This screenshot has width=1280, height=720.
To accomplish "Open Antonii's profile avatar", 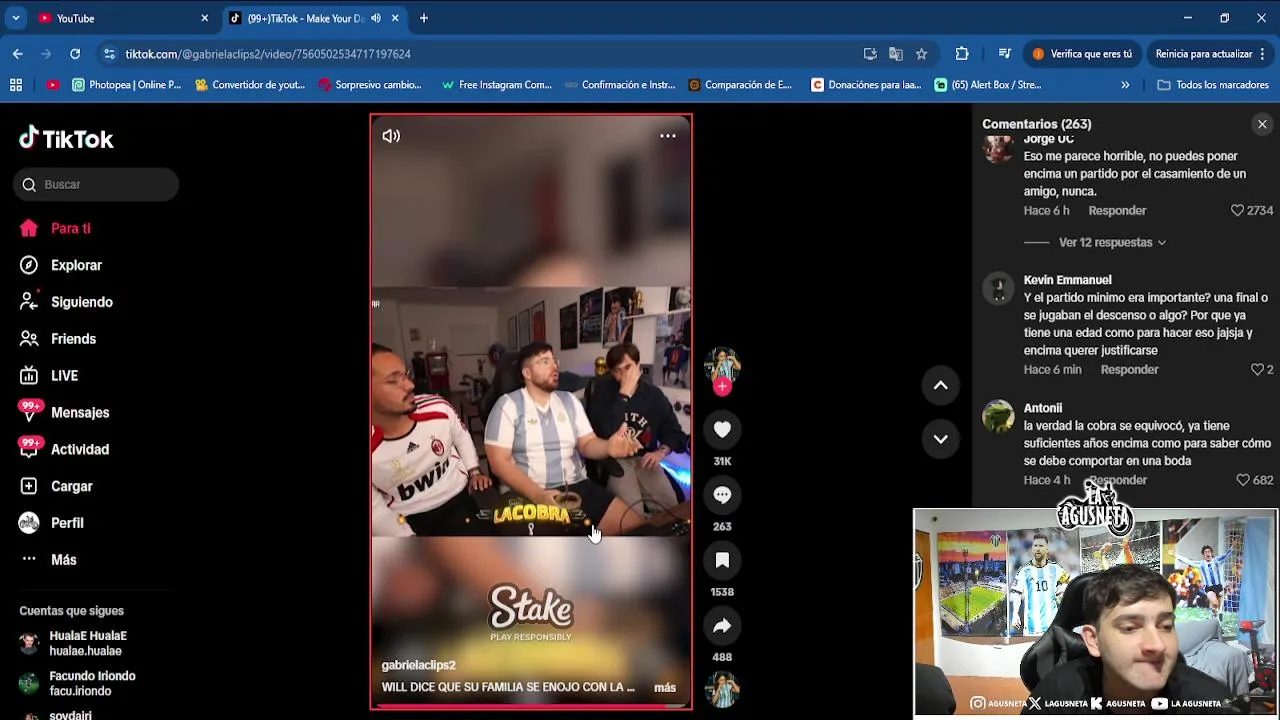I will click(x=998, y=416).
